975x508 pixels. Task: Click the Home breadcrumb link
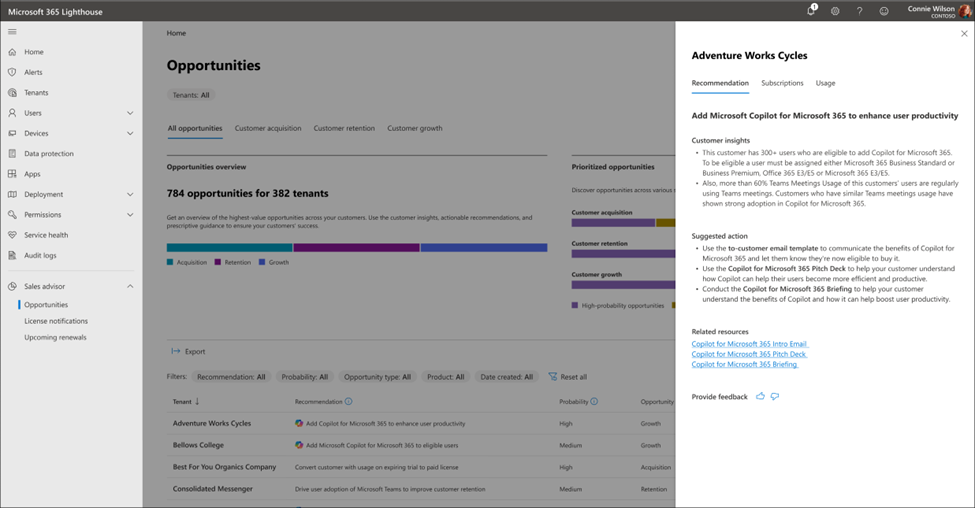(x=176, y=33)
